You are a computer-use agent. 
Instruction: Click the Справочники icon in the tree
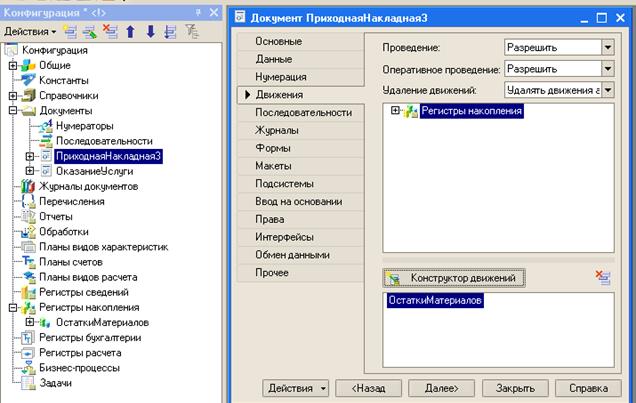pyautogui.click(x=28, y=96)
